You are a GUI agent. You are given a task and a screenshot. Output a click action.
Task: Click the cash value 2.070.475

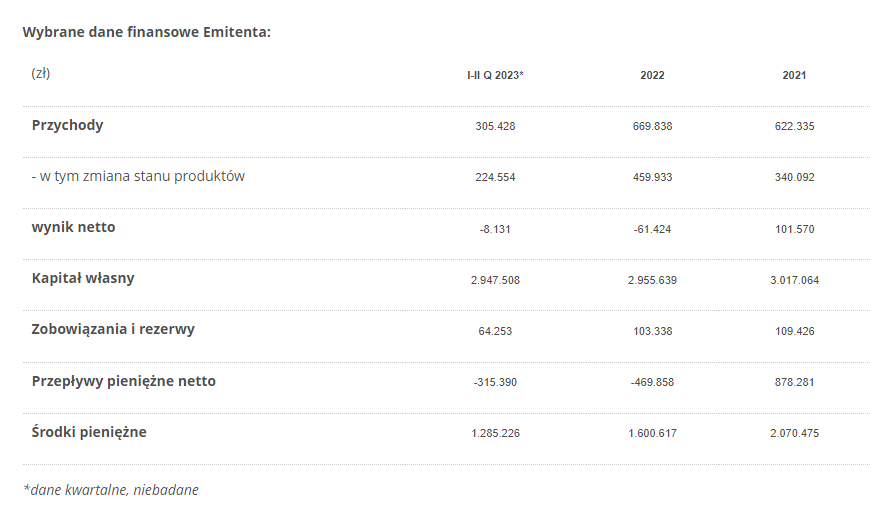(794, 433)
